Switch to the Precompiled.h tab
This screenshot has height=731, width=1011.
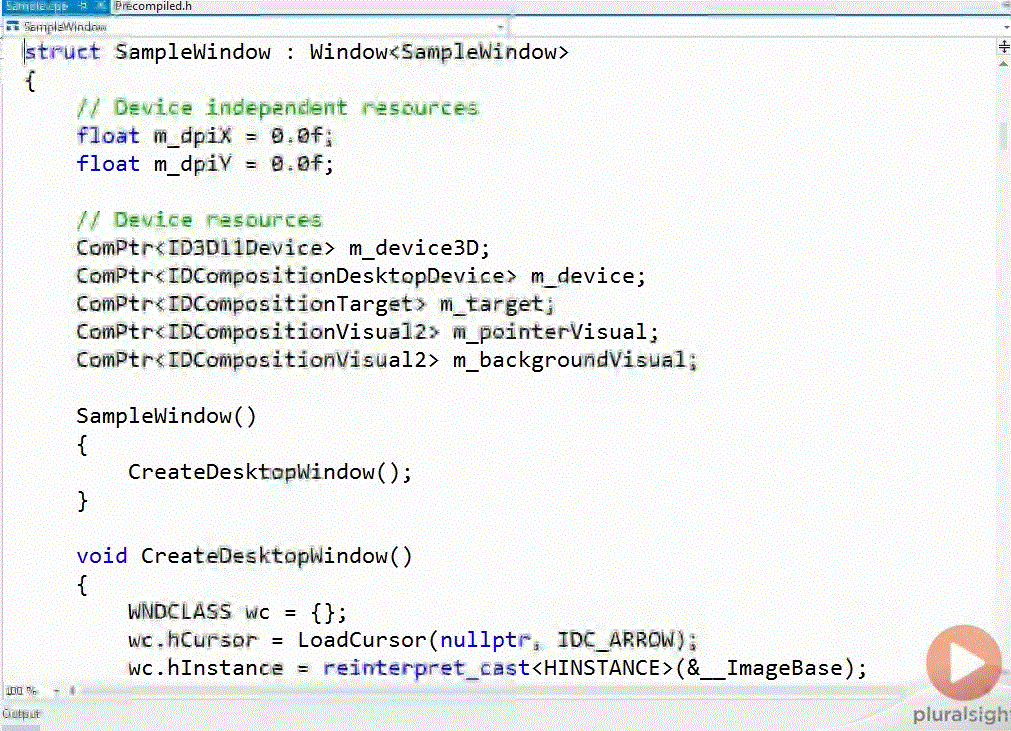[153, 6]
